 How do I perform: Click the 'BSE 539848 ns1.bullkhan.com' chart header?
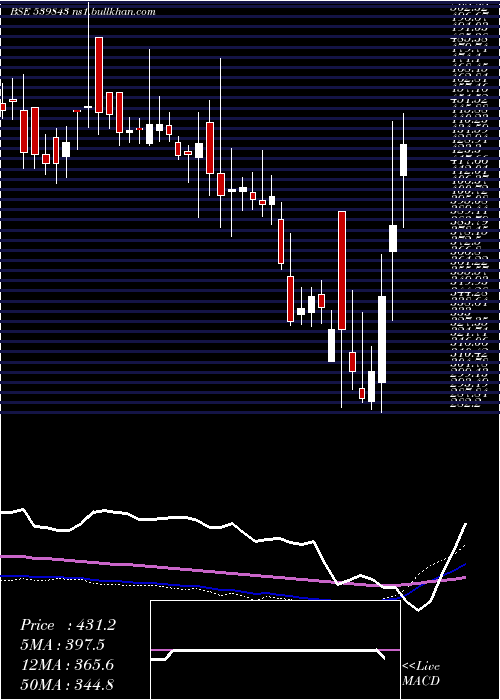(83, 12)
